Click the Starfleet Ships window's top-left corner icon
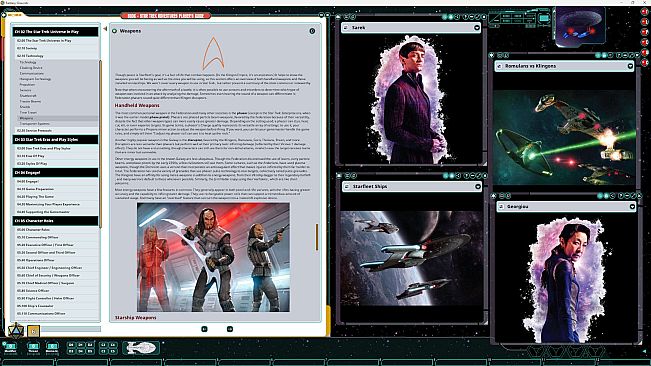 pyautogui.click(x=339, y=176)
